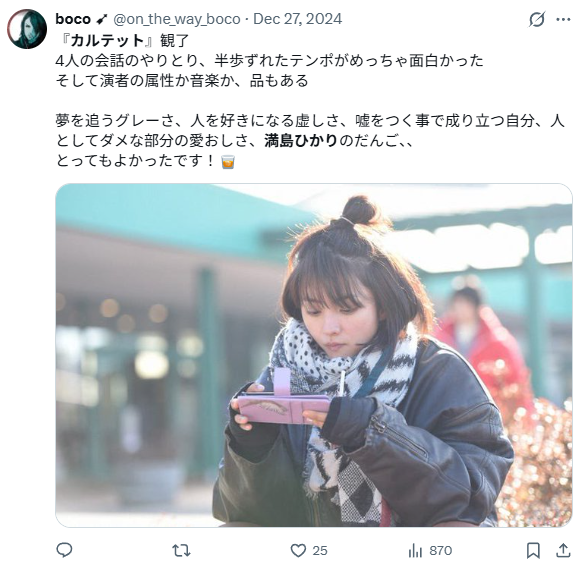The height and width of the screenshot is (568, 583).
Task: Click the whisky glass emoji in tweet
Action: 228,162
